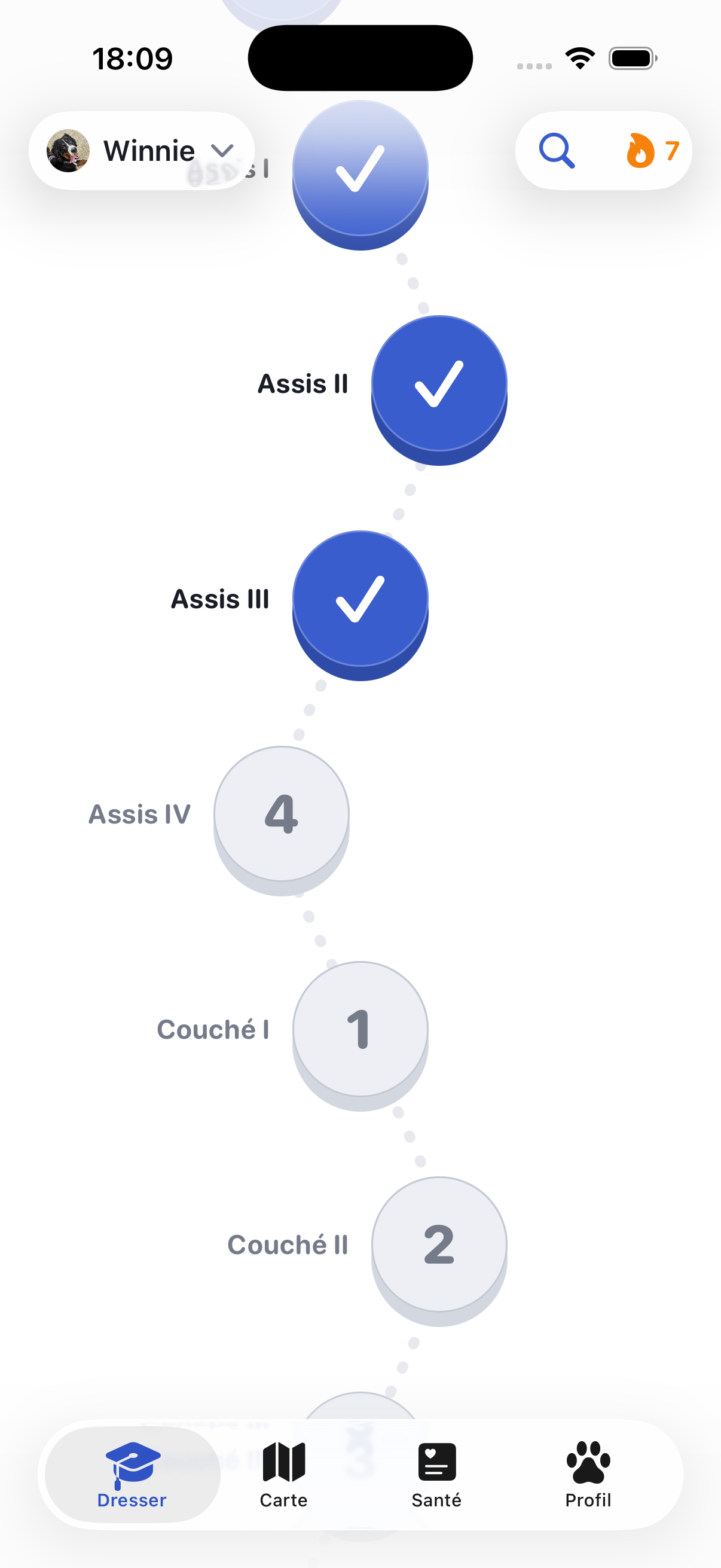This screenshot has width=721, height=1568.
Task: Open the search magnifier icon
Action: (x=557, y=150)
